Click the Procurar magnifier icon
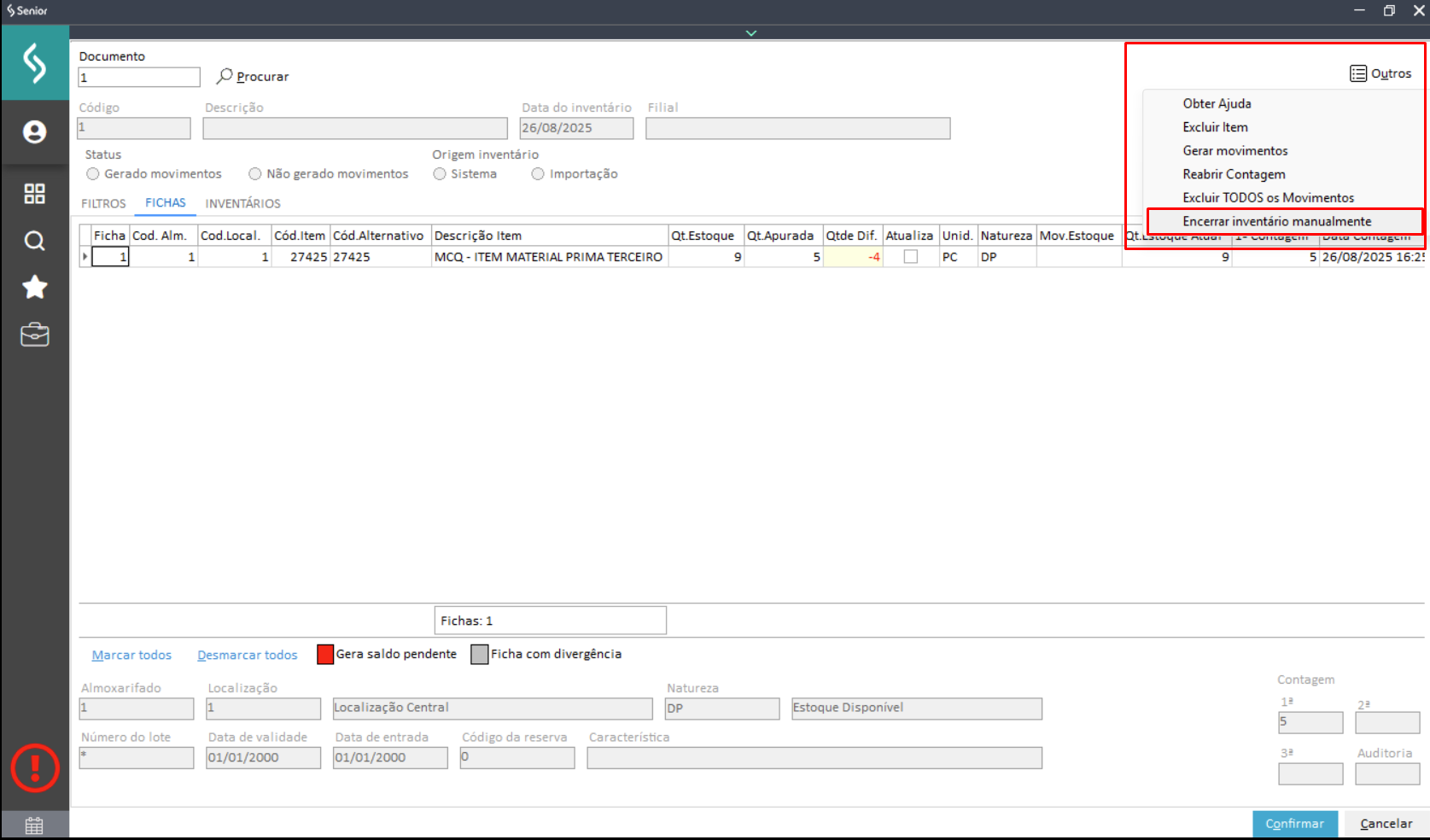The image size is (1430, 840). tap(225, 76)
